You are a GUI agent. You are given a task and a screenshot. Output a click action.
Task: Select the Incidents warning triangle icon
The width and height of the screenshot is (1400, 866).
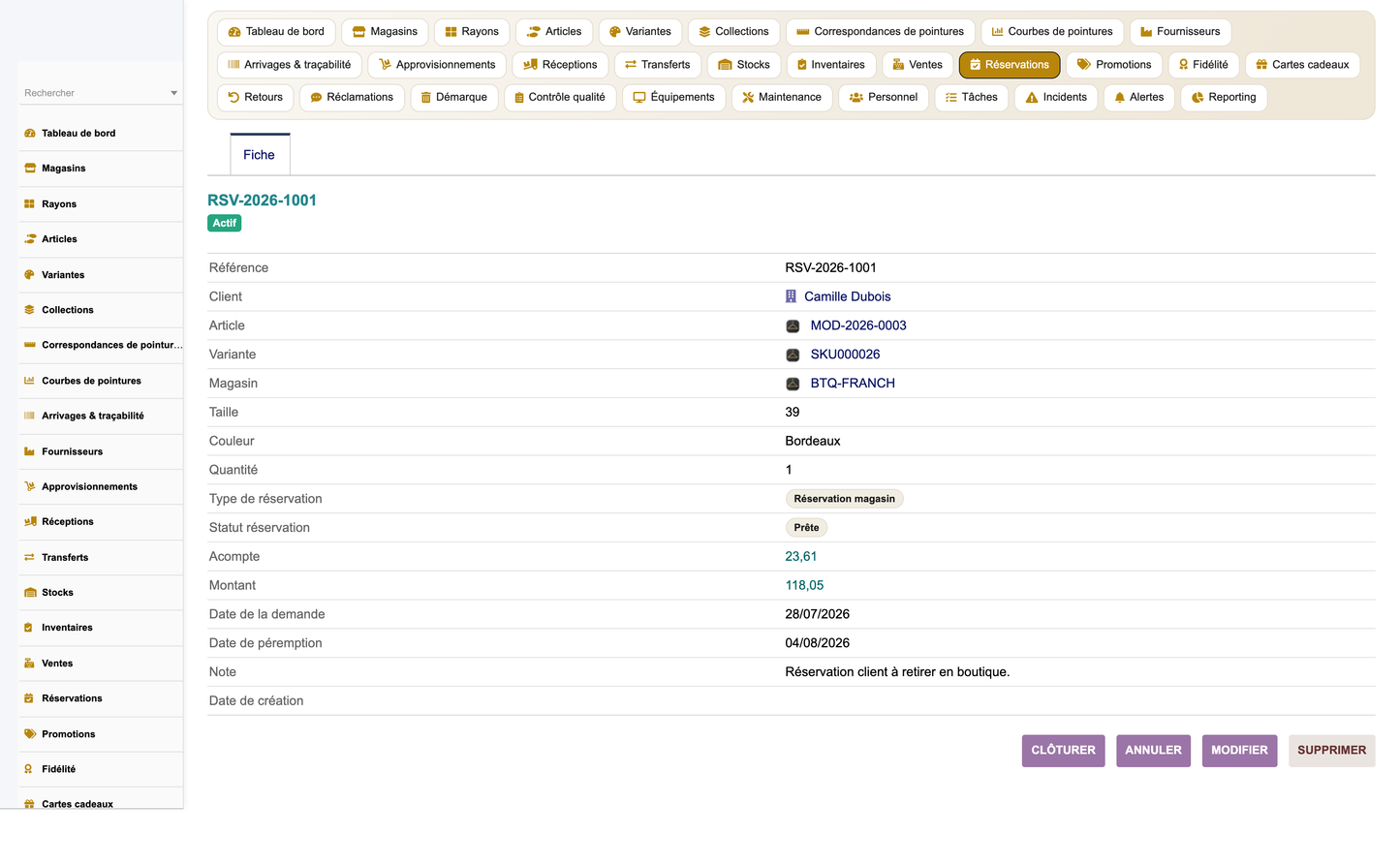1032,98
